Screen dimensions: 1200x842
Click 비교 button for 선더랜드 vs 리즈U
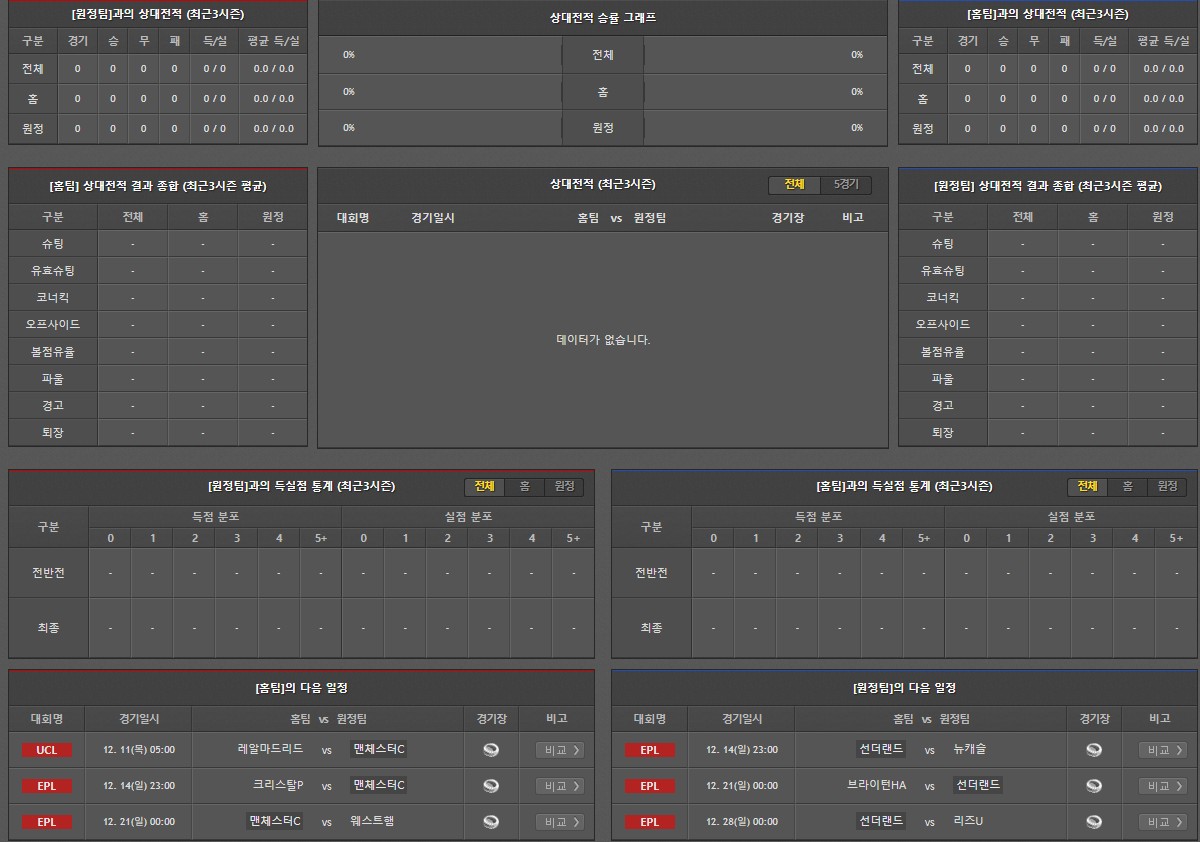(x=1162, y=822)
